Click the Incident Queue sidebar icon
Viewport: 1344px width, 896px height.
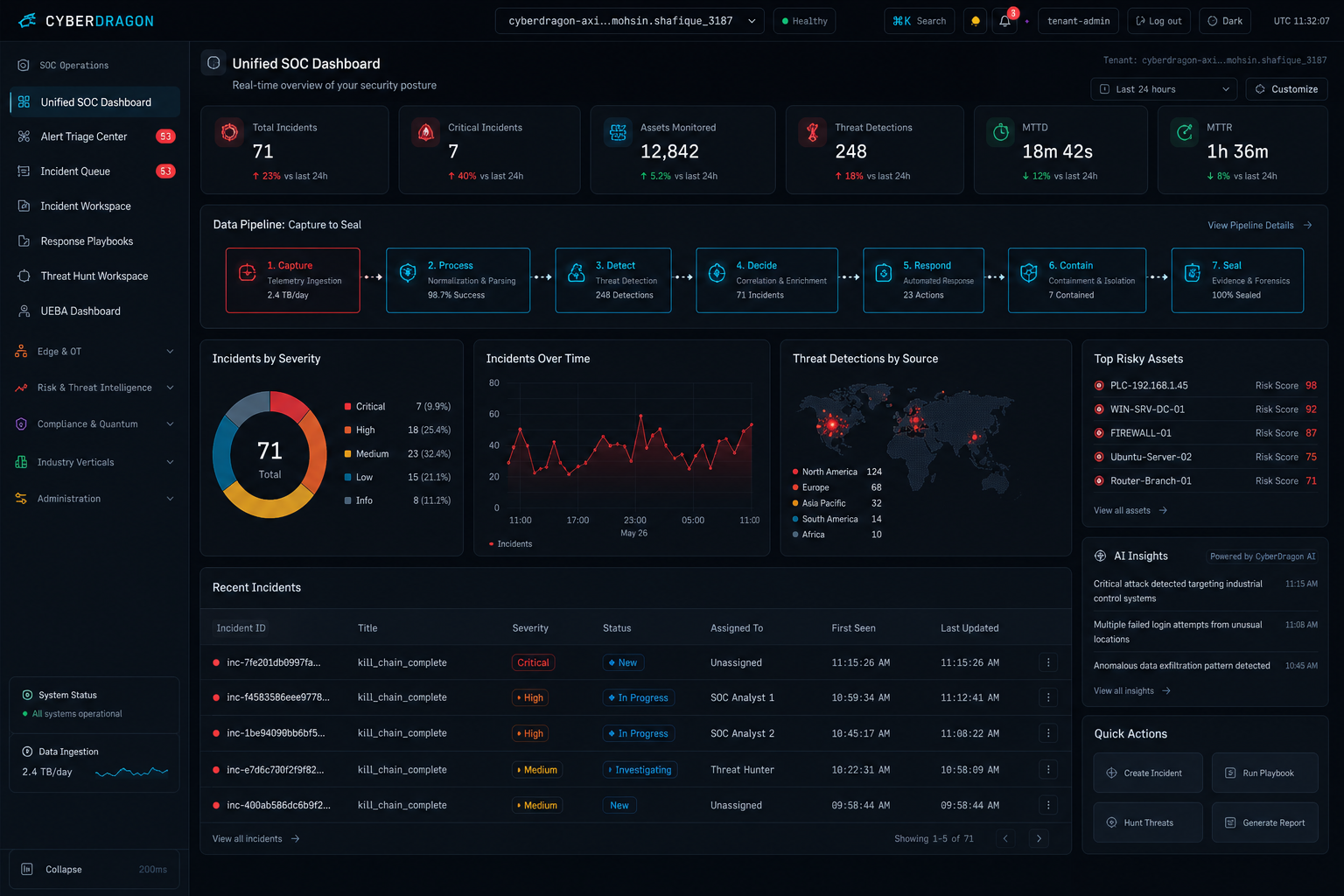(x=24, y=171)
